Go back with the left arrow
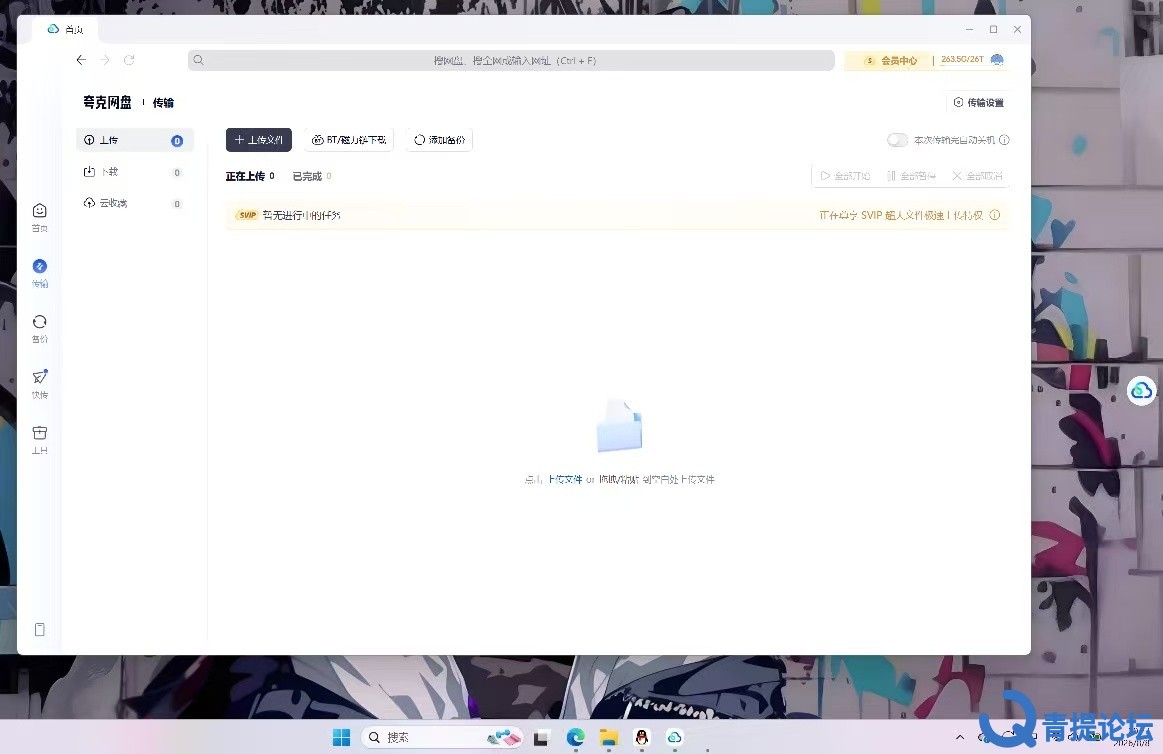This screenshot has height=754, width=1163. pyautogui.click(x=82, y=60)
